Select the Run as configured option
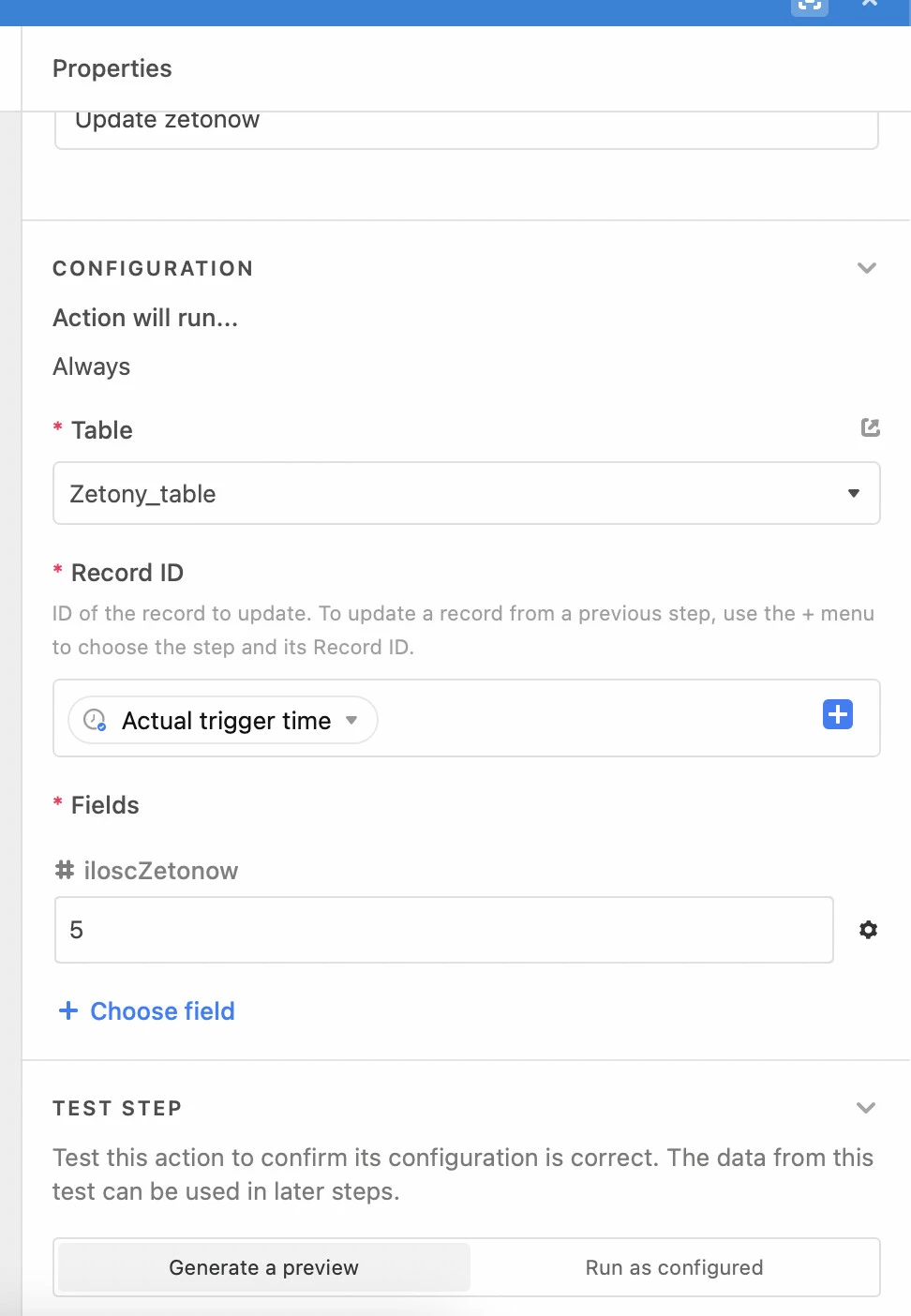Image resolution: width=911 pixels, height=1316 pixels. coord(675,1267)
